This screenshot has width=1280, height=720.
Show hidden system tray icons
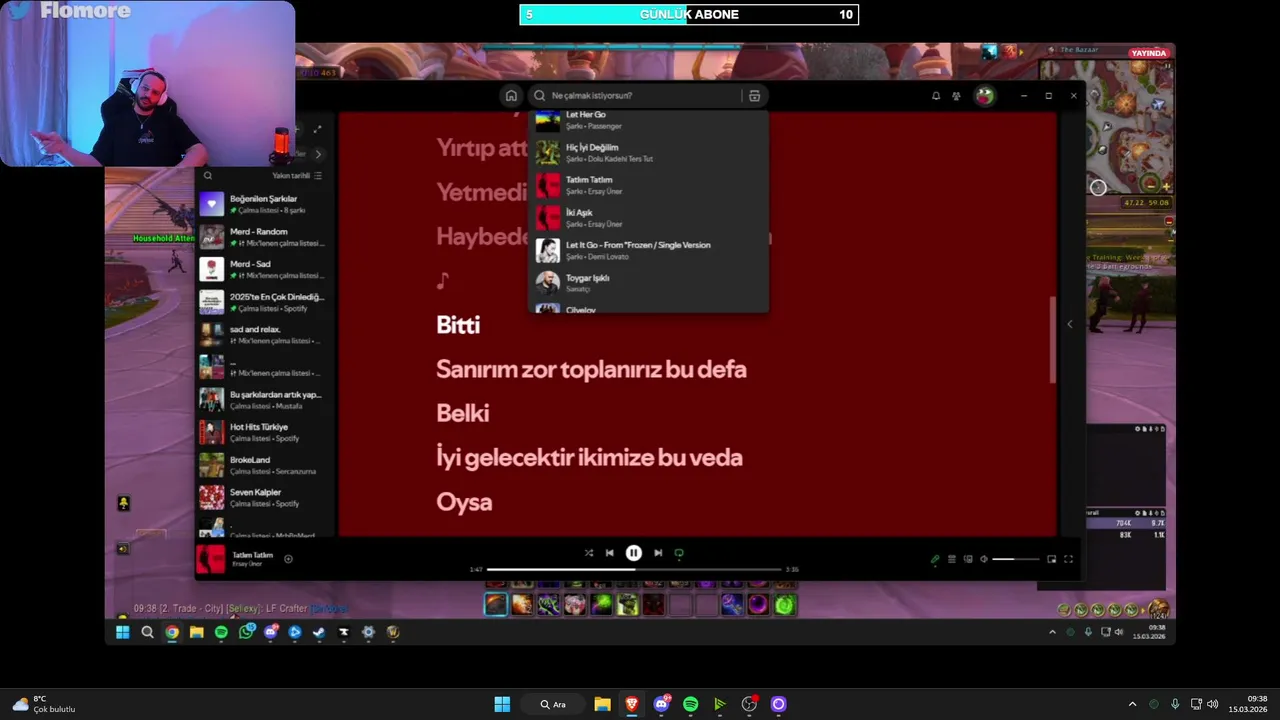click(x=1132, y=704)
